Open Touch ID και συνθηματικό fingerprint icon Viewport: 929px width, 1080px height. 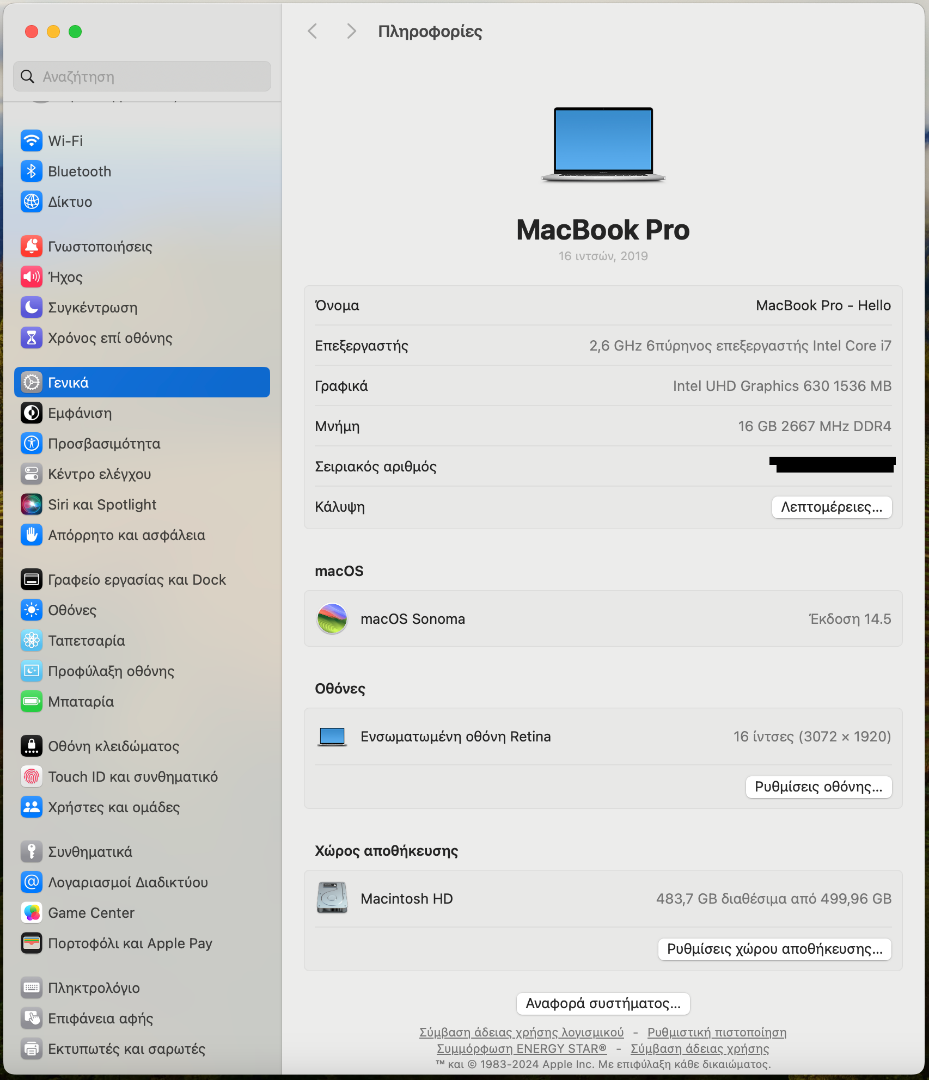click(31, 776)
